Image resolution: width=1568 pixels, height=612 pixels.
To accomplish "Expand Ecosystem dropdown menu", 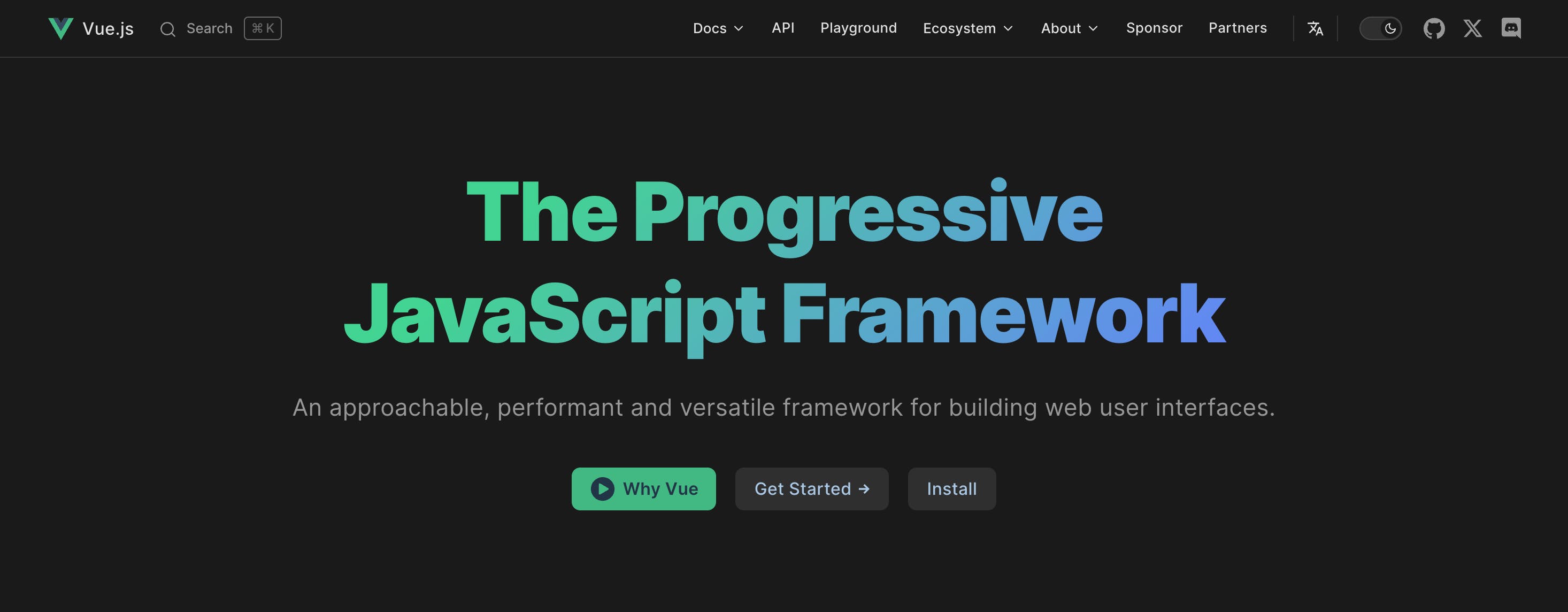I will pyautogui.click(x=965, y=28).
